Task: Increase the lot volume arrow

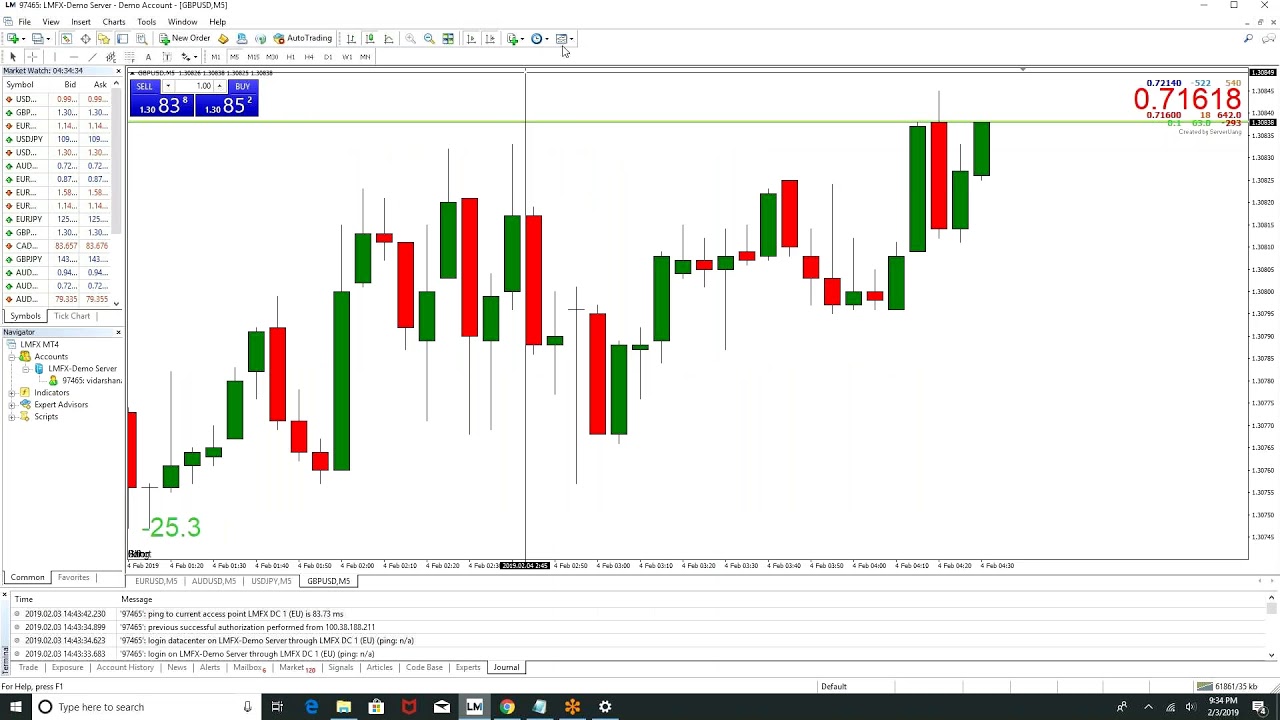Action: (x=219, y=86)
